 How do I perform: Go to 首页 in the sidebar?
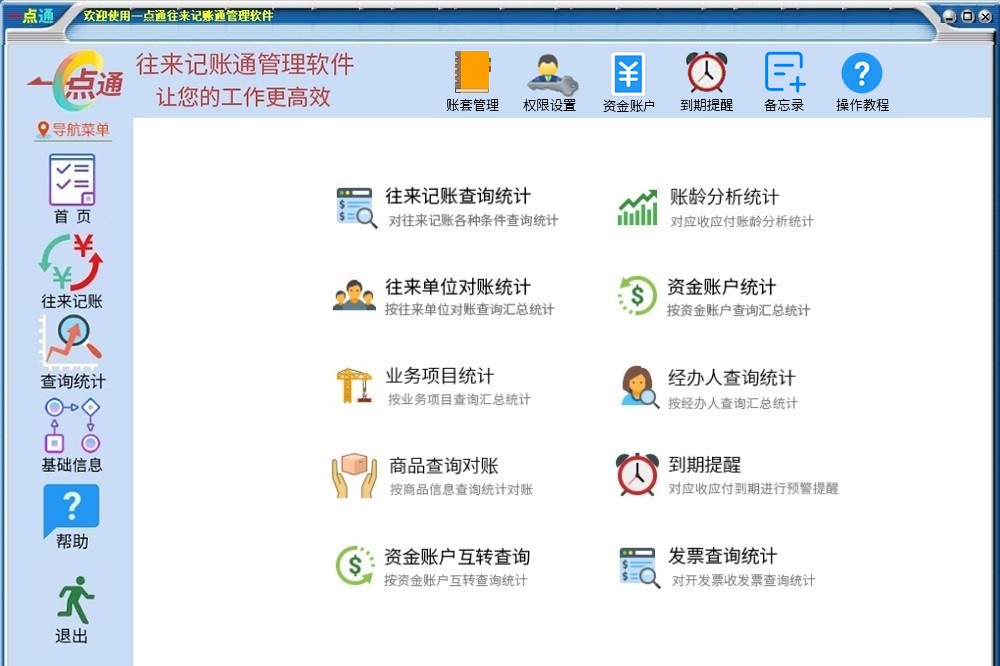tap(72, 179)
